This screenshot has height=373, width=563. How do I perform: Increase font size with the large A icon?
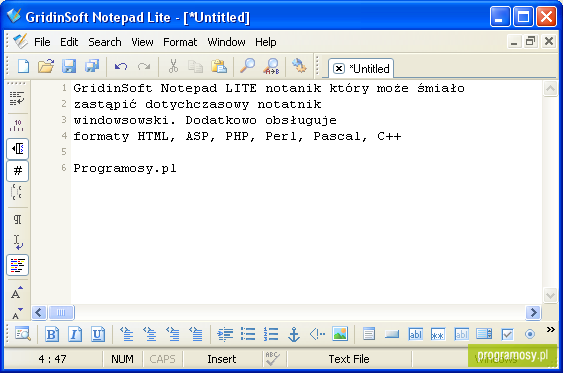click(x=17, y=293)
